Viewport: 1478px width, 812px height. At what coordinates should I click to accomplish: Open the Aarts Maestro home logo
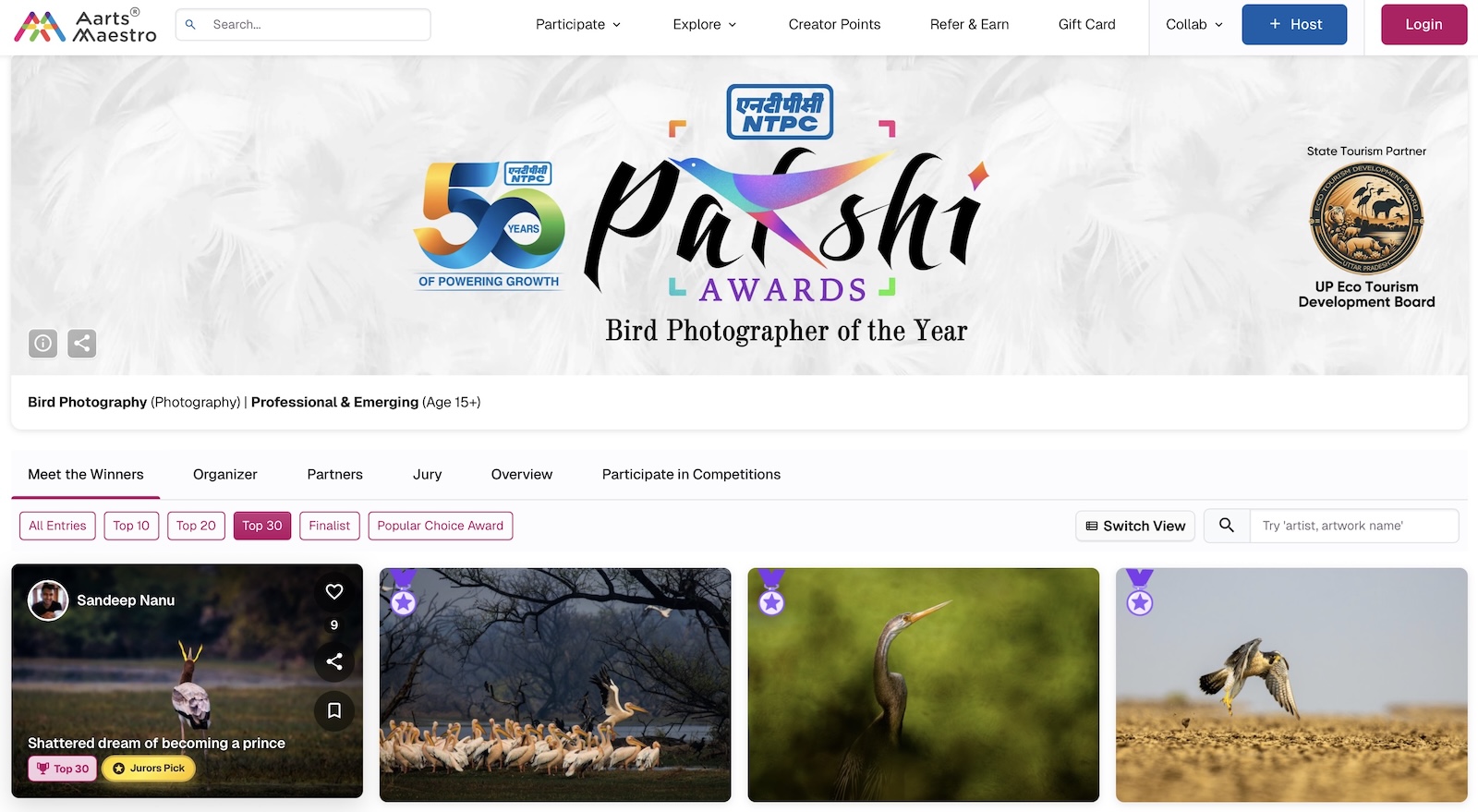[x=85, y=25]
